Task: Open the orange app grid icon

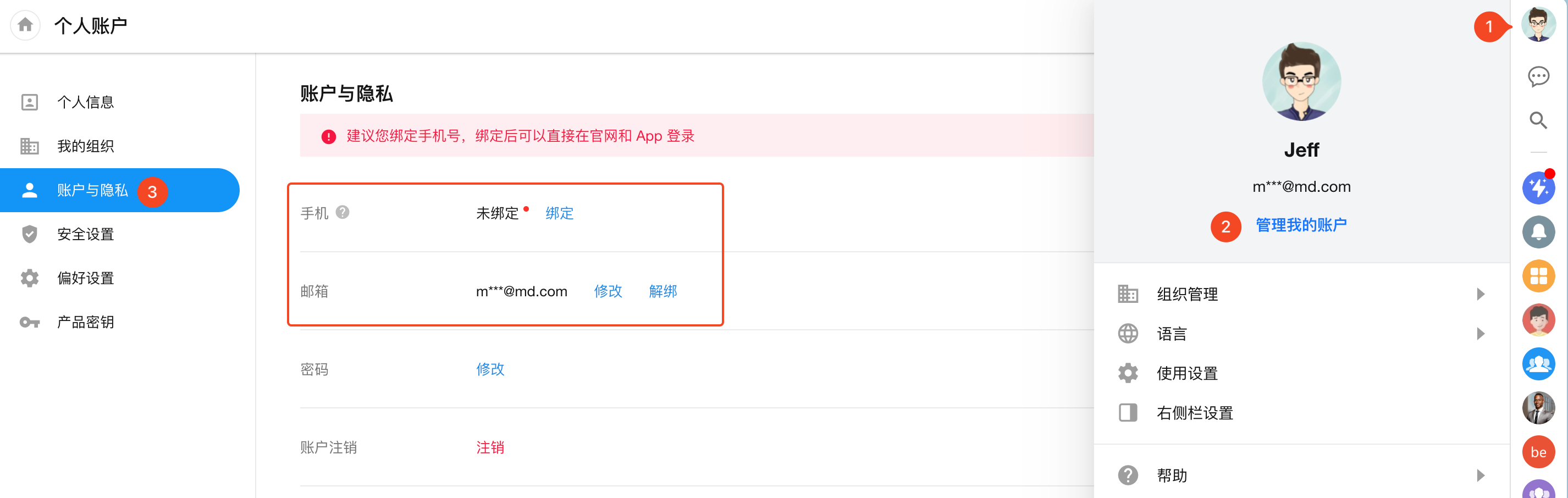Action: pos(1538,276)
